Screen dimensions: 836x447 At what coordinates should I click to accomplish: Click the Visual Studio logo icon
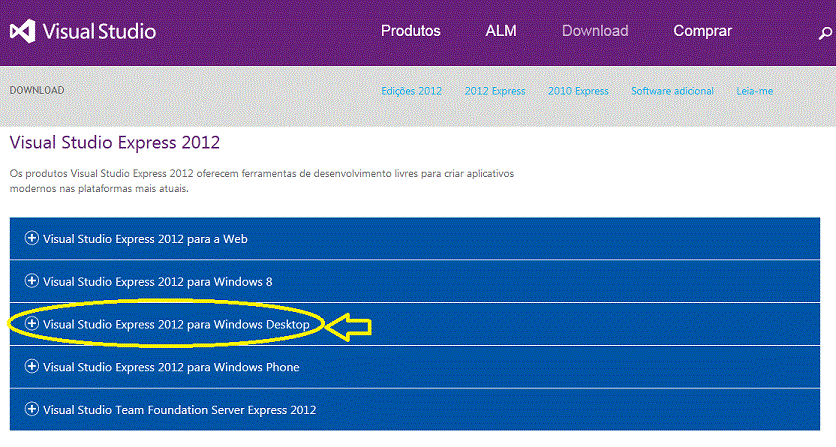click(22, 31)
